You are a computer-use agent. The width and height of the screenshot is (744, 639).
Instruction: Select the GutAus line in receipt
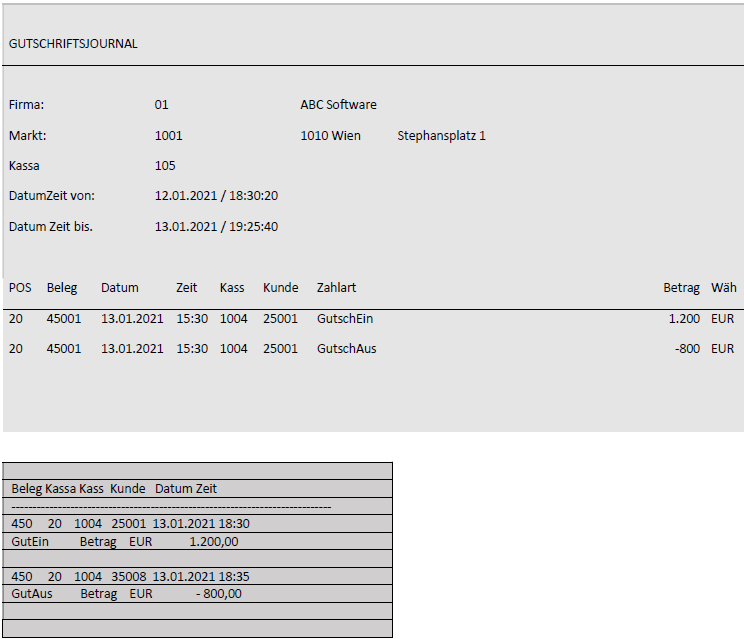[x=32, y=594]
